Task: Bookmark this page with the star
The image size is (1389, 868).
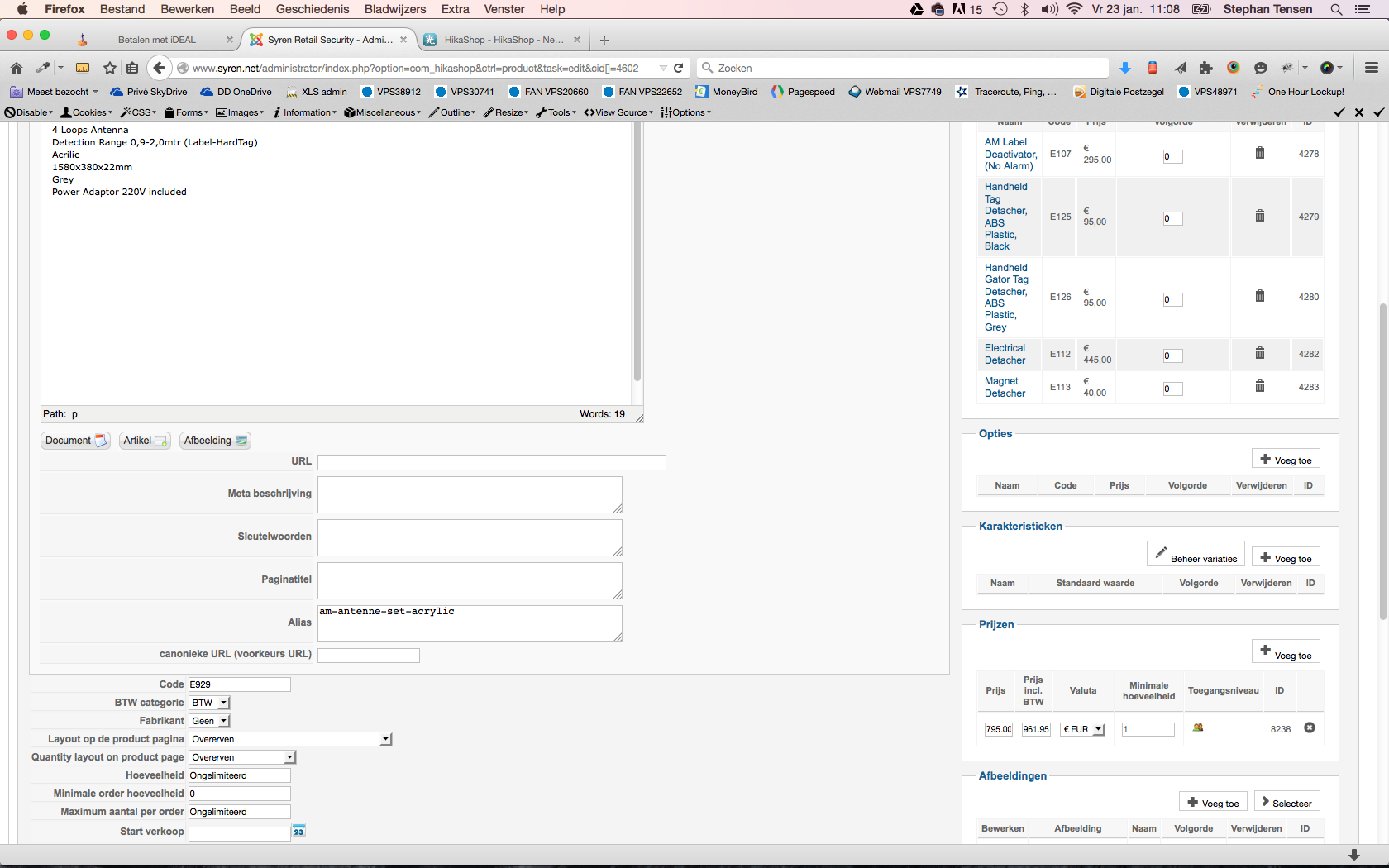Action: 110,68
